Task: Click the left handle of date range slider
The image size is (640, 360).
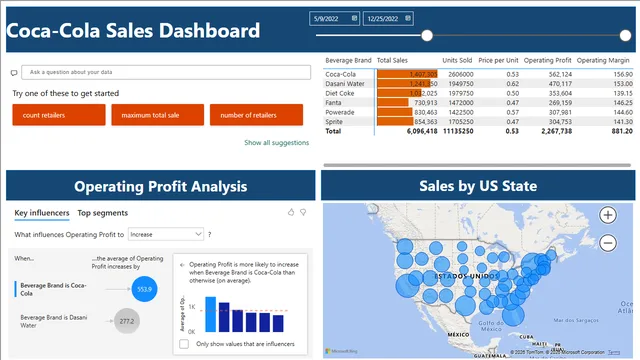Action: (x=427, y=36)
